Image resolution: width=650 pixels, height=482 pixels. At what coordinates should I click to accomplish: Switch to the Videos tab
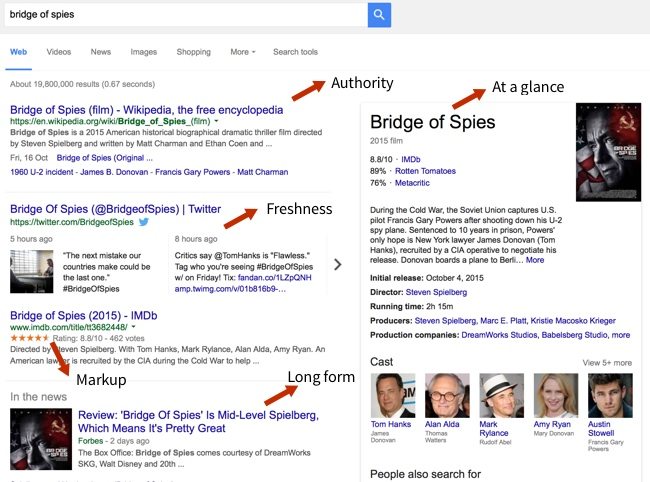(59, 52)
